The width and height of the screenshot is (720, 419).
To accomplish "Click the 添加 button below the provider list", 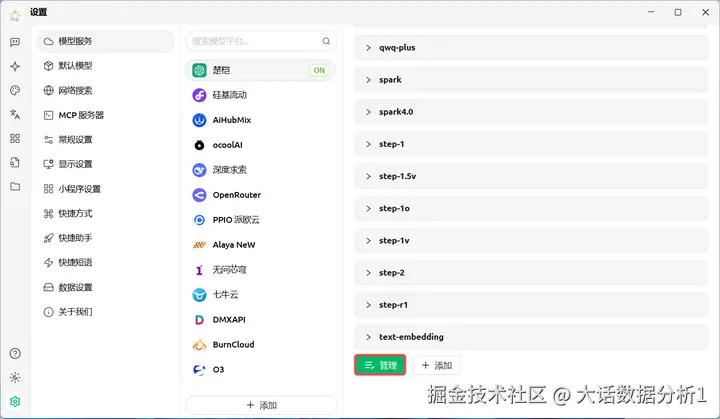I will tap(261, 405).
